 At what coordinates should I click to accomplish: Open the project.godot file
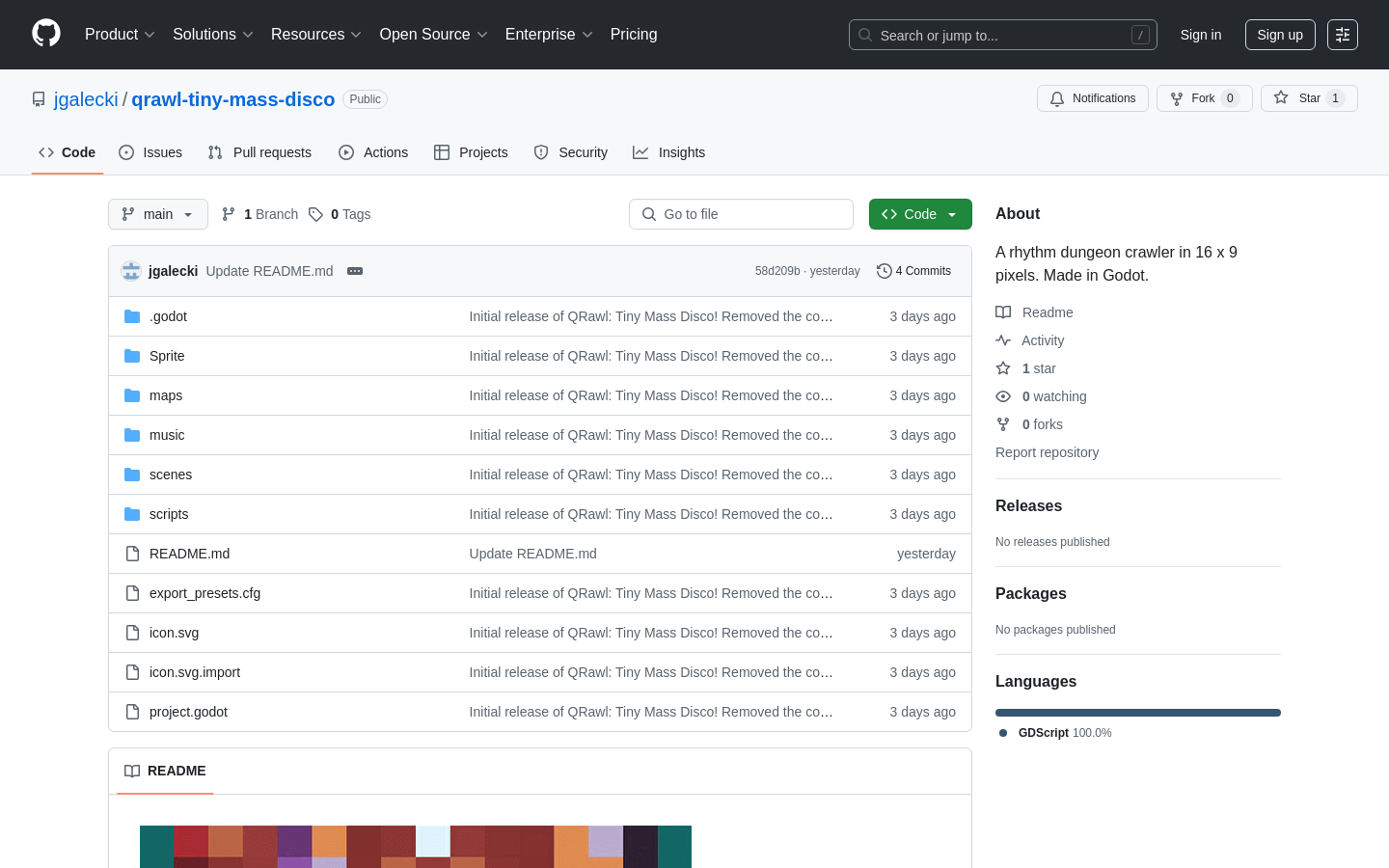188,712
